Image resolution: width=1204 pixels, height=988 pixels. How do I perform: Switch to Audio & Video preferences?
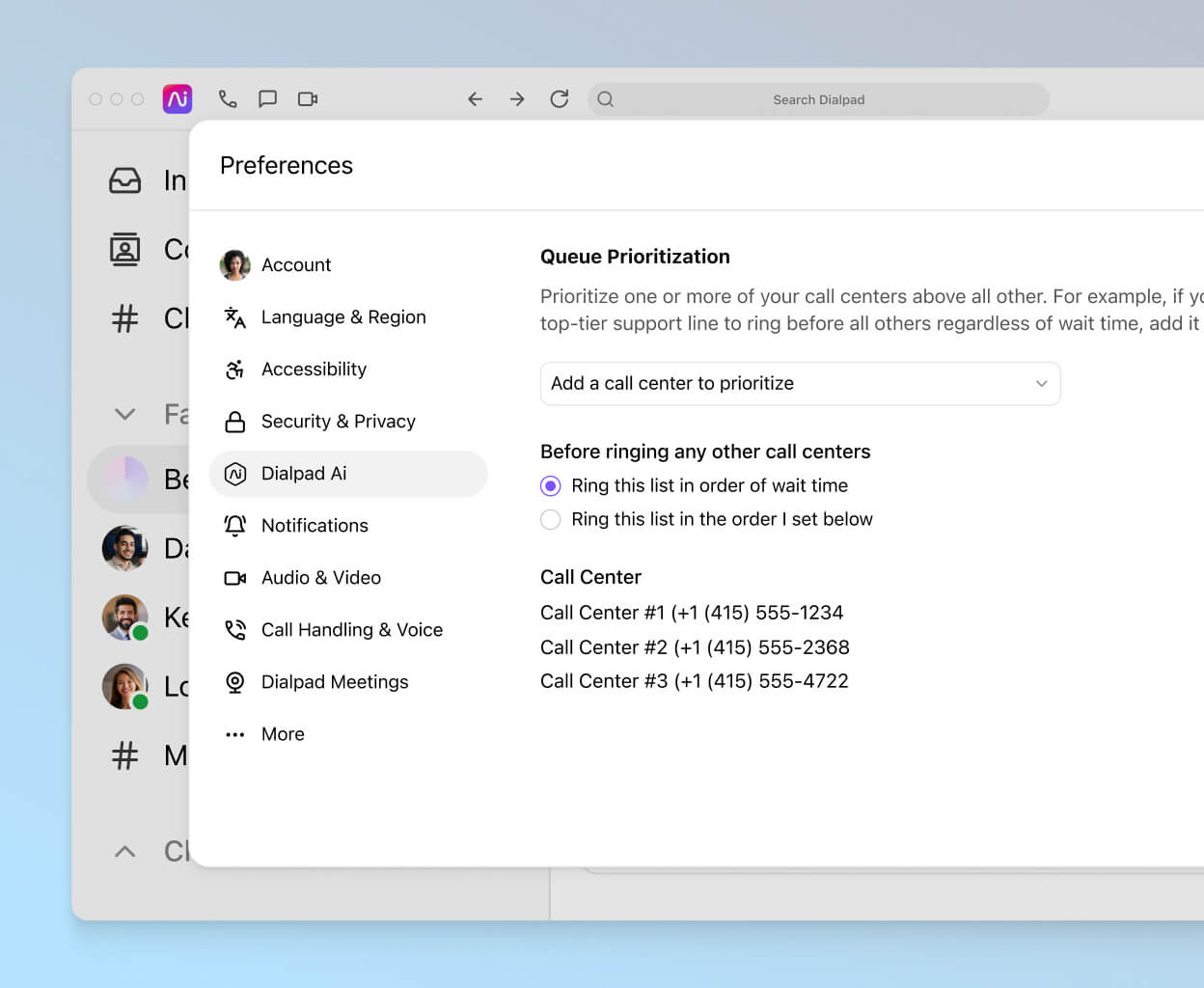pyautogui.click(x=320, y=577)
